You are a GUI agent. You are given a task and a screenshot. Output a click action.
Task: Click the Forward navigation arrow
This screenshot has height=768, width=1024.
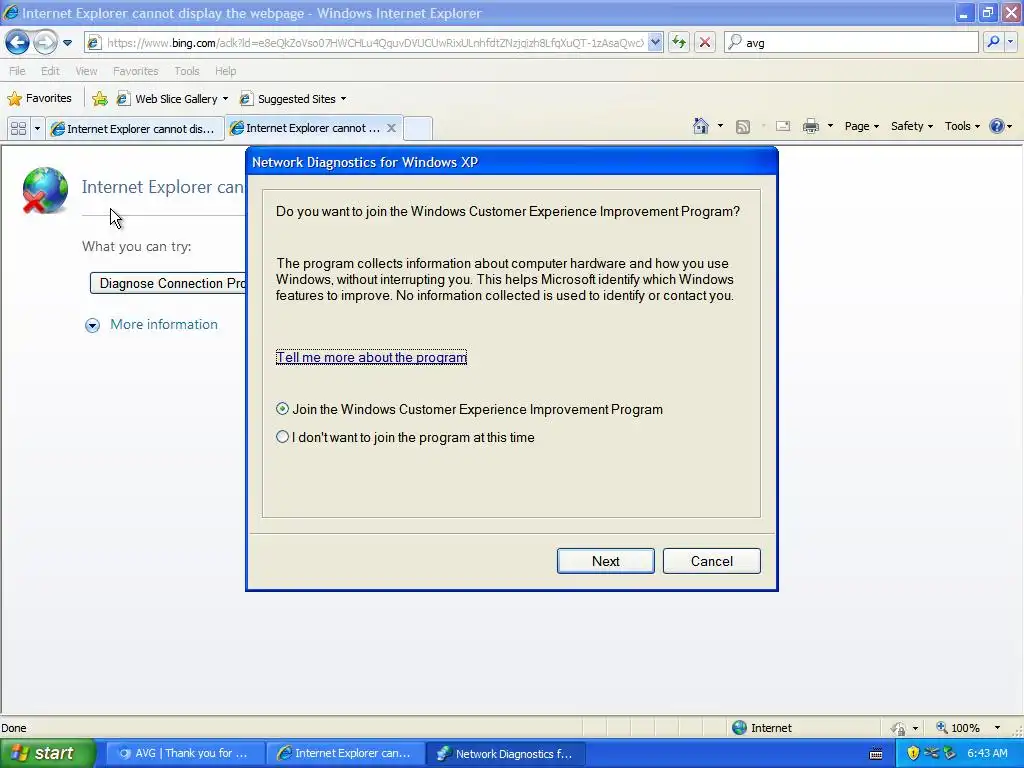pos(45,43)
